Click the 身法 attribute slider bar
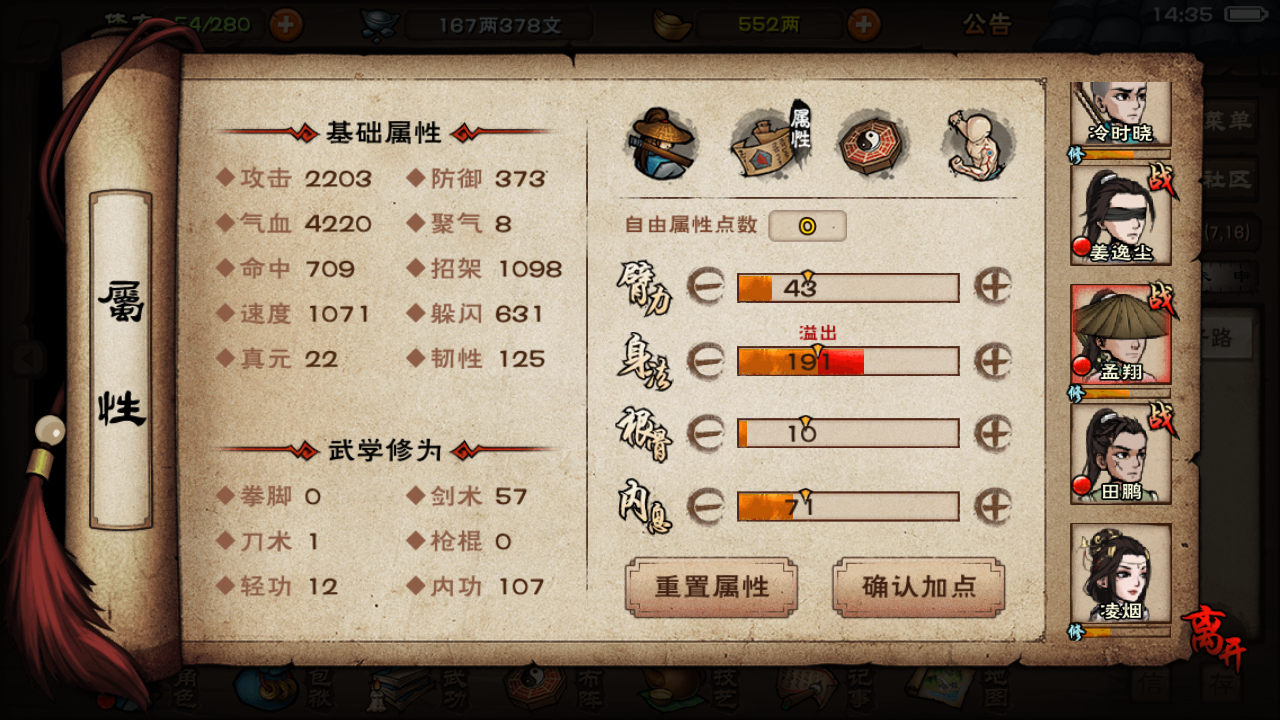Screen dimensions: 1280x720 click(848, 360)
